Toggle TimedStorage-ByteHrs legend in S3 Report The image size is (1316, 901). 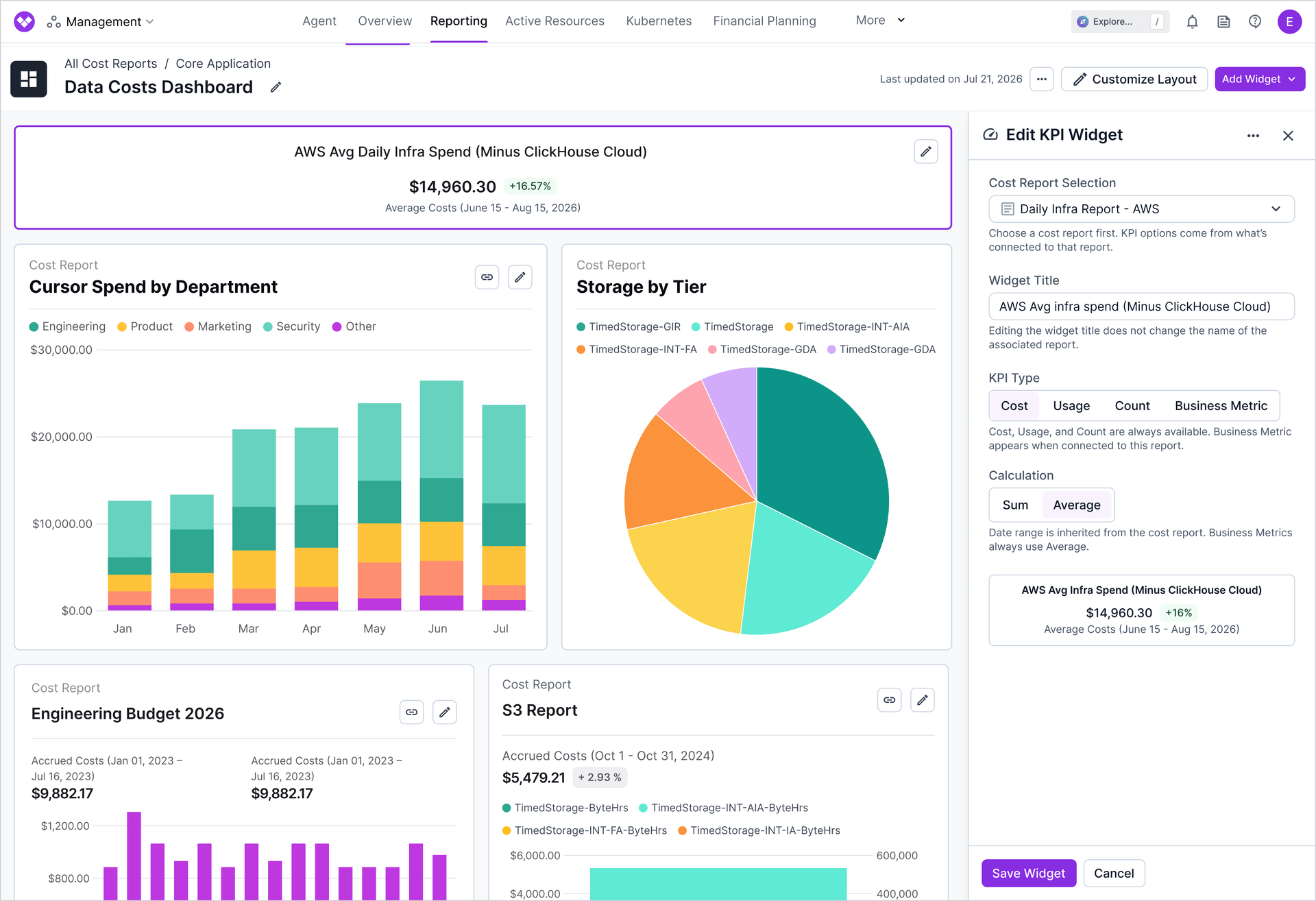[565, 808]
